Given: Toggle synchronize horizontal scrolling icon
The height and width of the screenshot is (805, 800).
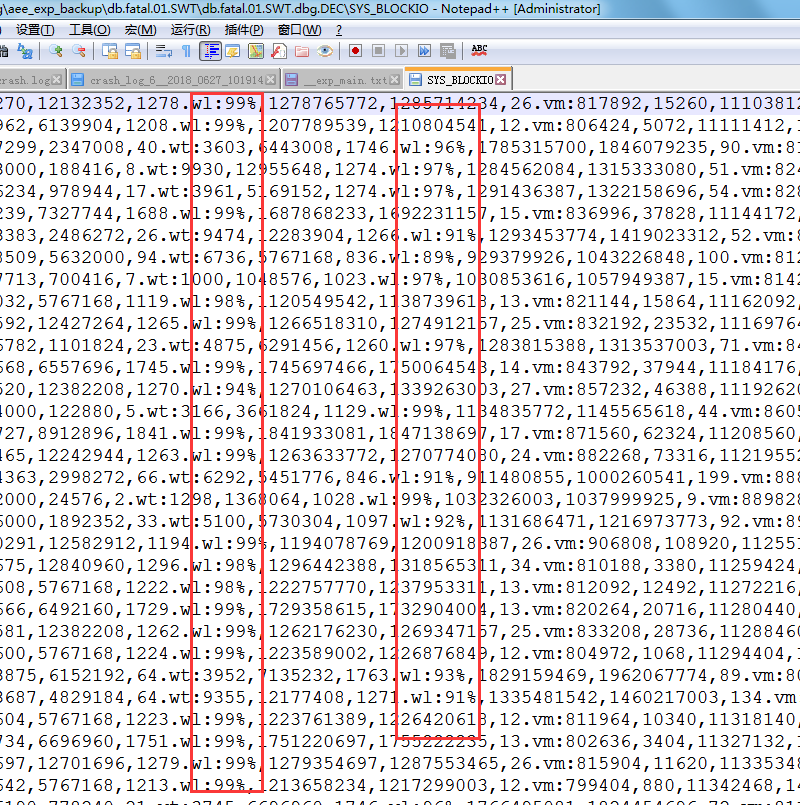Looking at the screenshot, I should coord(133,51).
